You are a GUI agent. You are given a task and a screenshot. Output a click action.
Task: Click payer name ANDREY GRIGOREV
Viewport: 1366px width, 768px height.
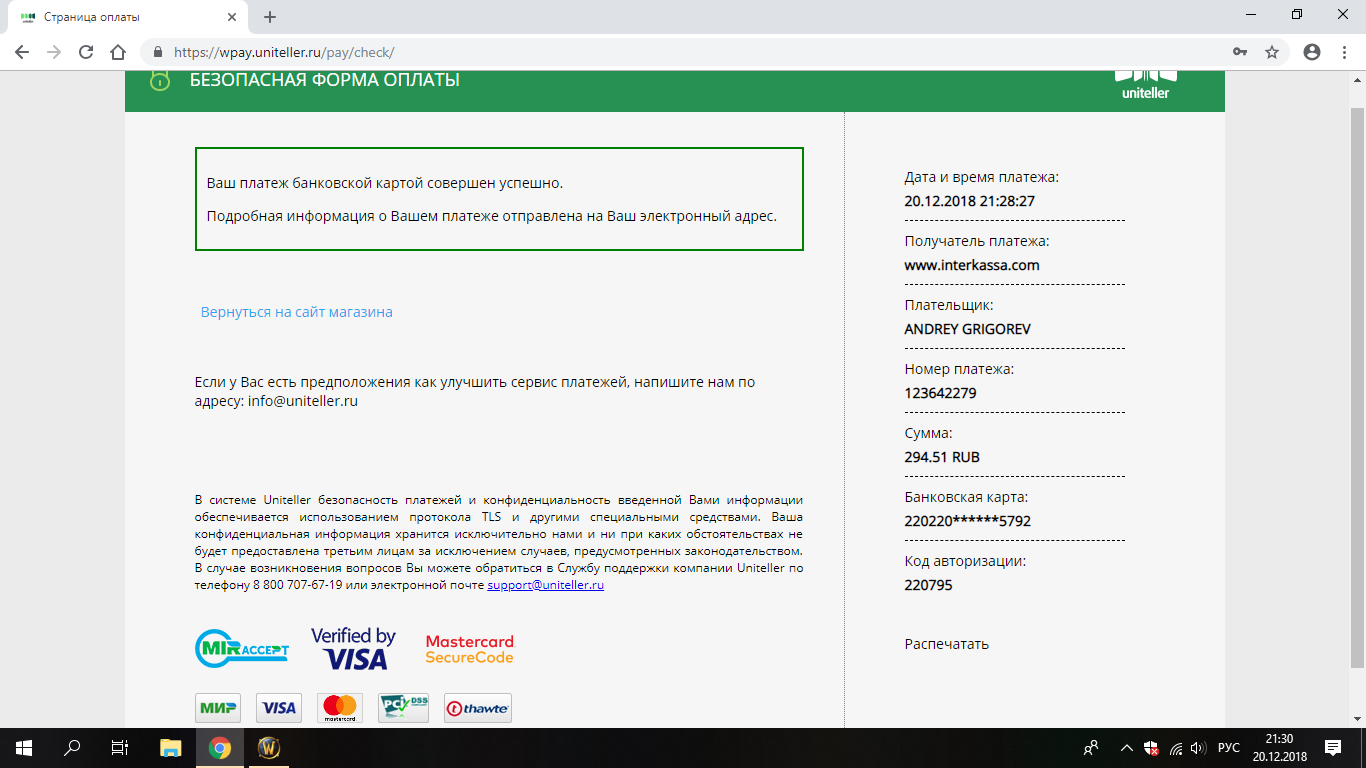967,329
